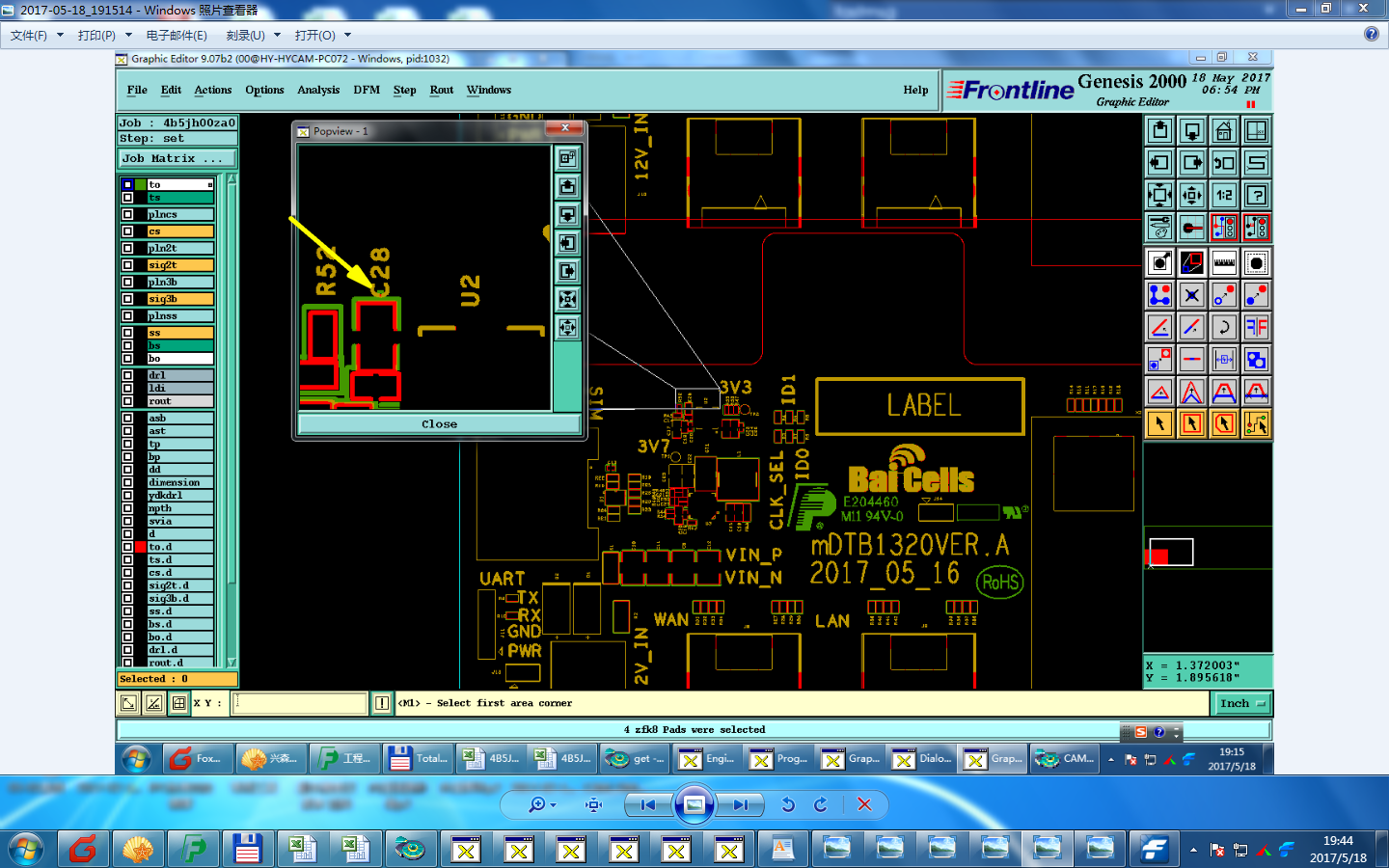Click the red delete X in viewer controls
Screen dimensions: 1389x868
864,804
